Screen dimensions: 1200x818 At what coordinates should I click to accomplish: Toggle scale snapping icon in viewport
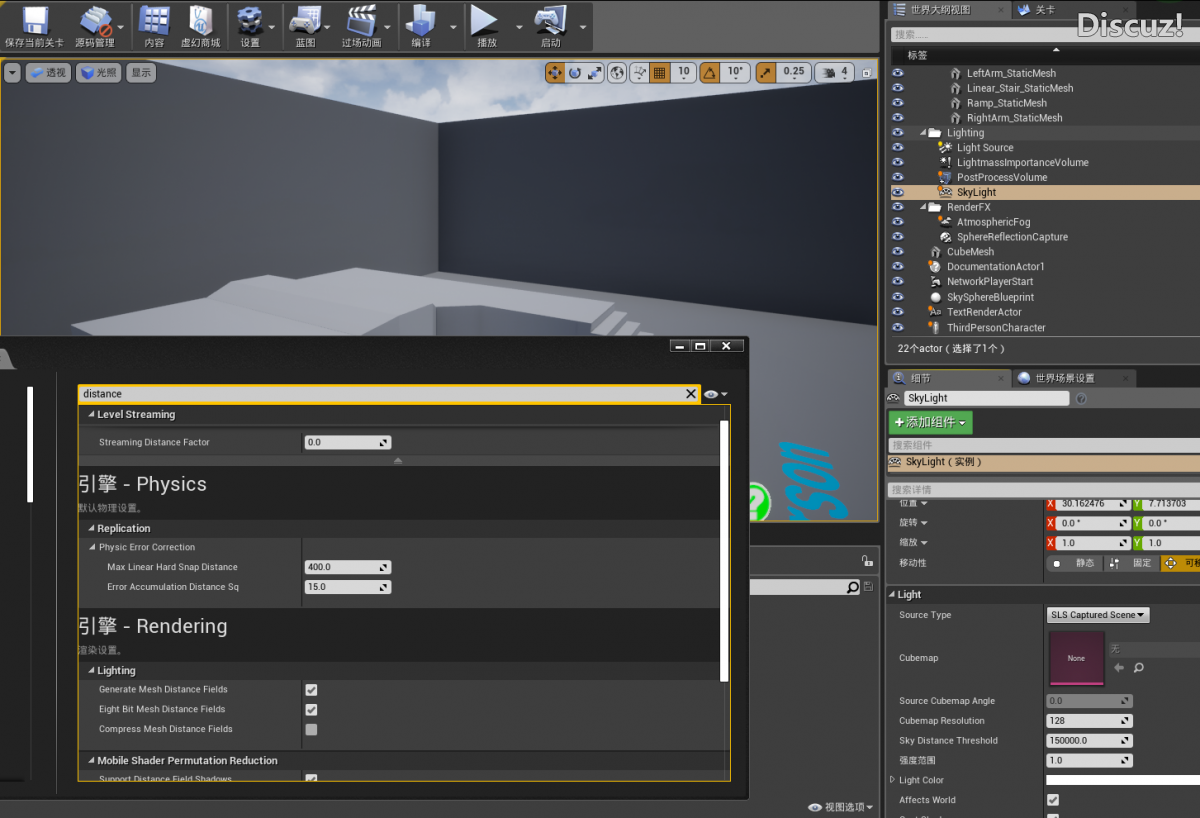[x=766, y=72]
